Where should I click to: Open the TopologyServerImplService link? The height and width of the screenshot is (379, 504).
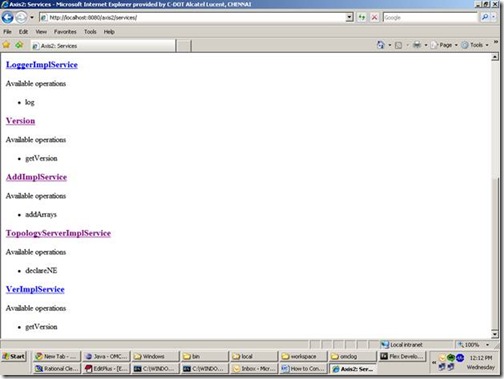point(58,233)
